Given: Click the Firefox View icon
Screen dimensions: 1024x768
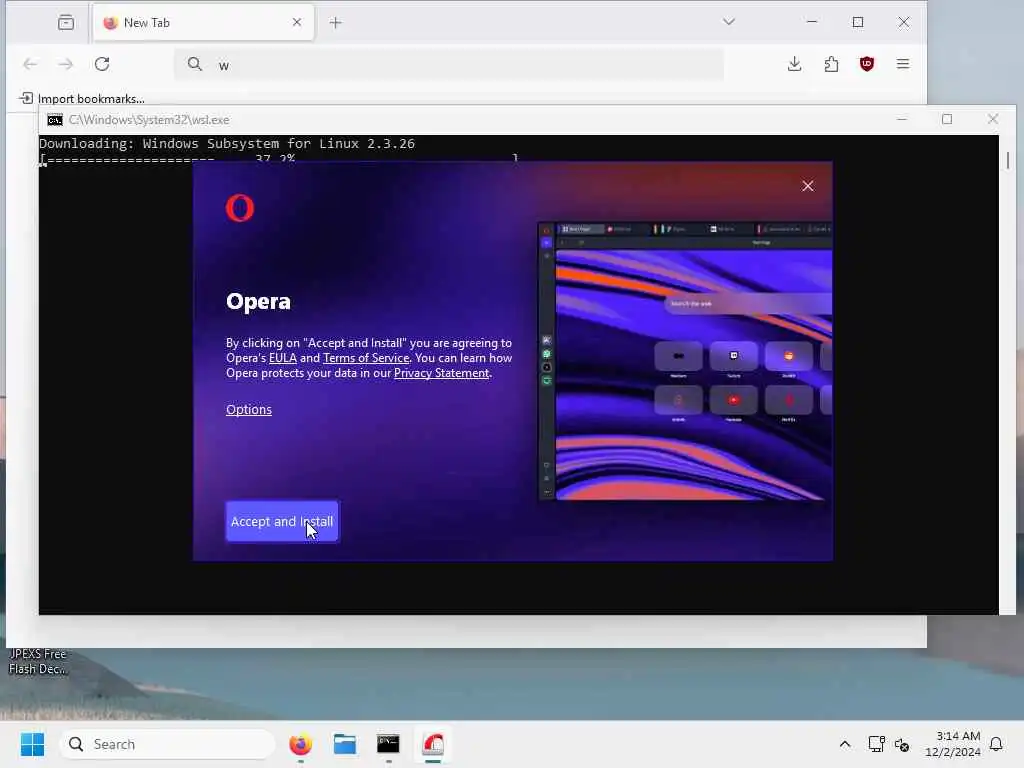Looking at the screenshot, I should 66,23.
